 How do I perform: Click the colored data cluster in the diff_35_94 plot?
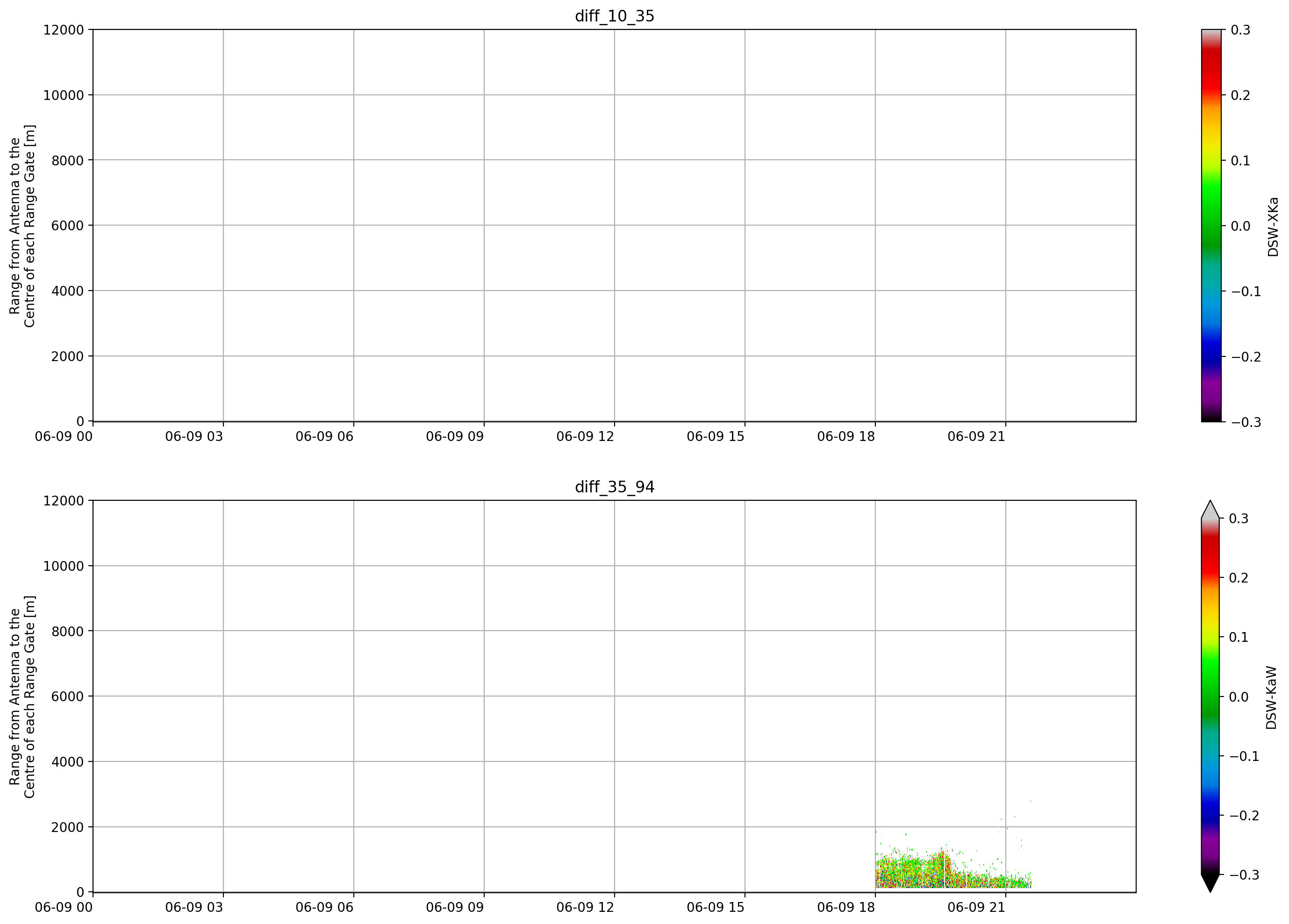953,869
